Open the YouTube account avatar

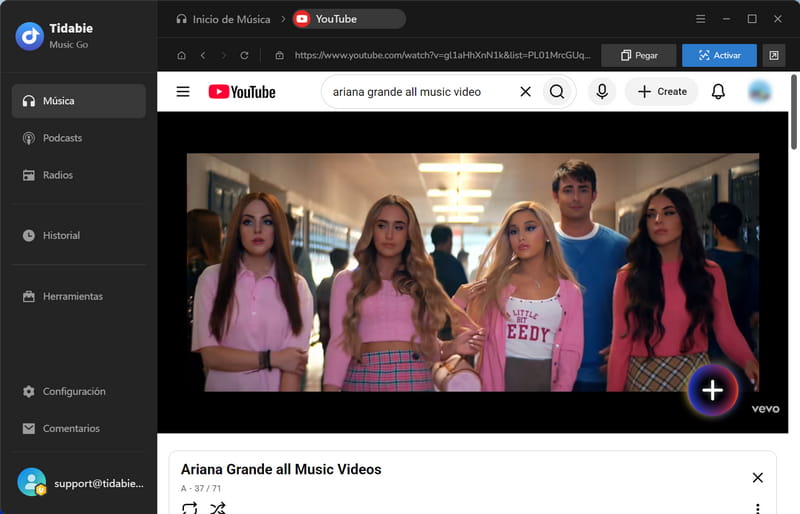click(760, 92)
